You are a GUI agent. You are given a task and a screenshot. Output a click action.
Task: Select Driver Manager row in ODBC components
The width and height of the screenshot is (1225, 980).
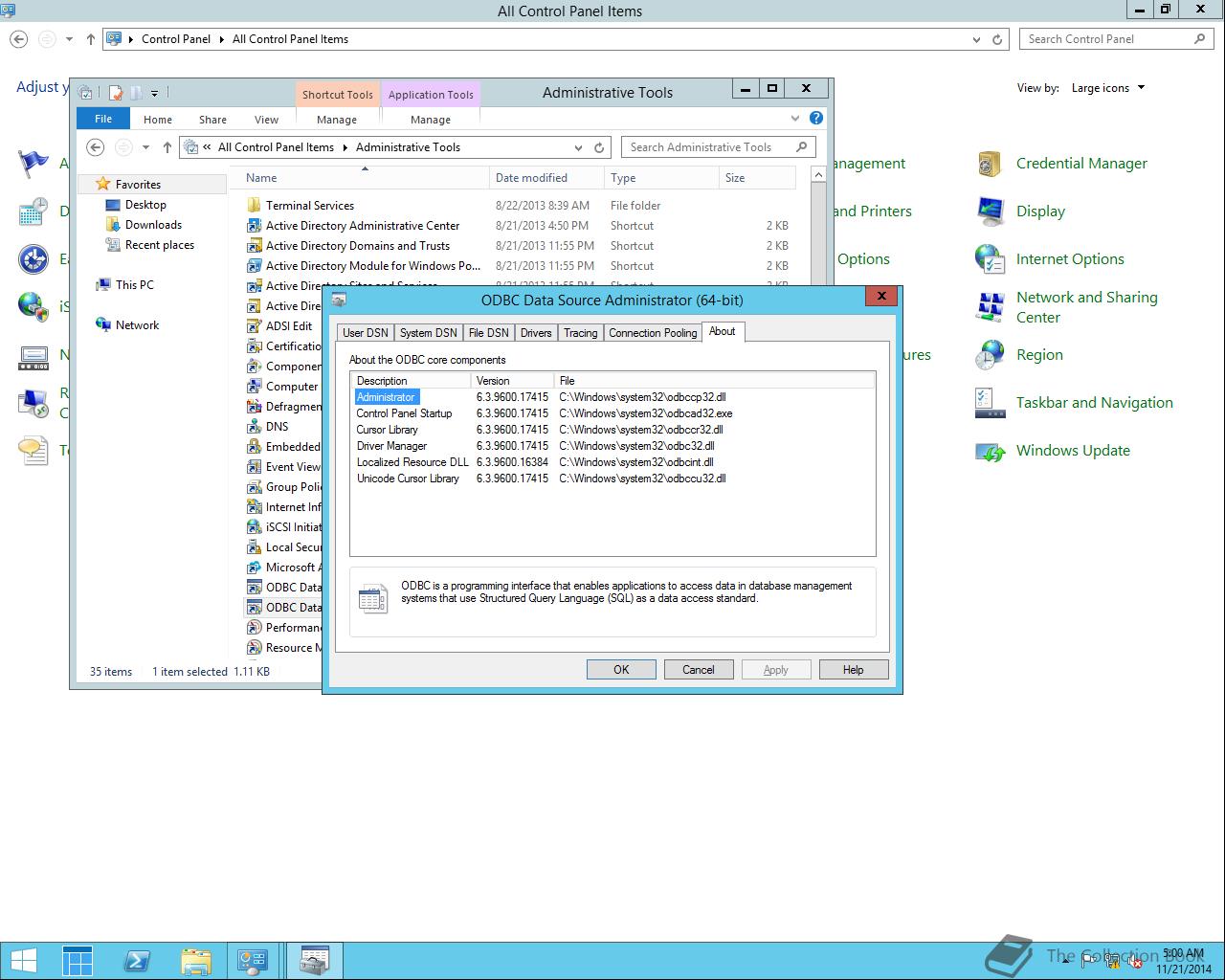[612, 446]
